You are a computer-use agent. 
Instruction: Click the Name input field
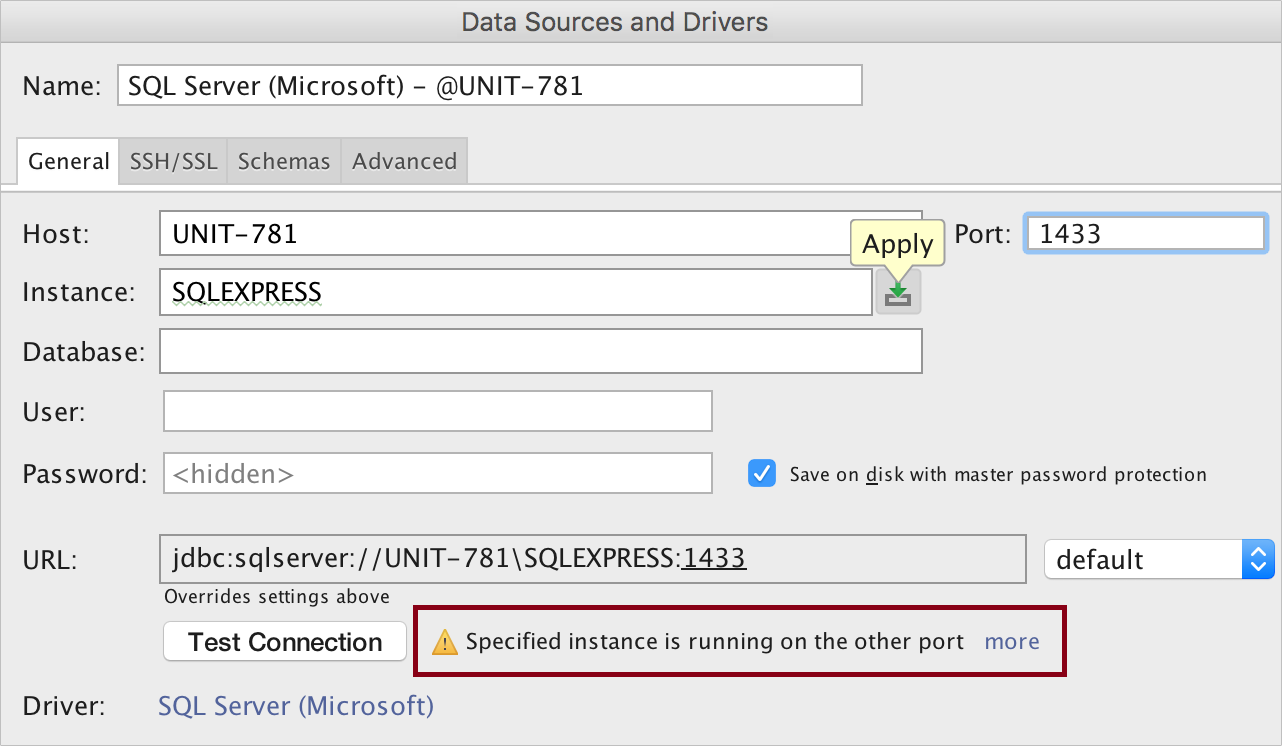489,86
